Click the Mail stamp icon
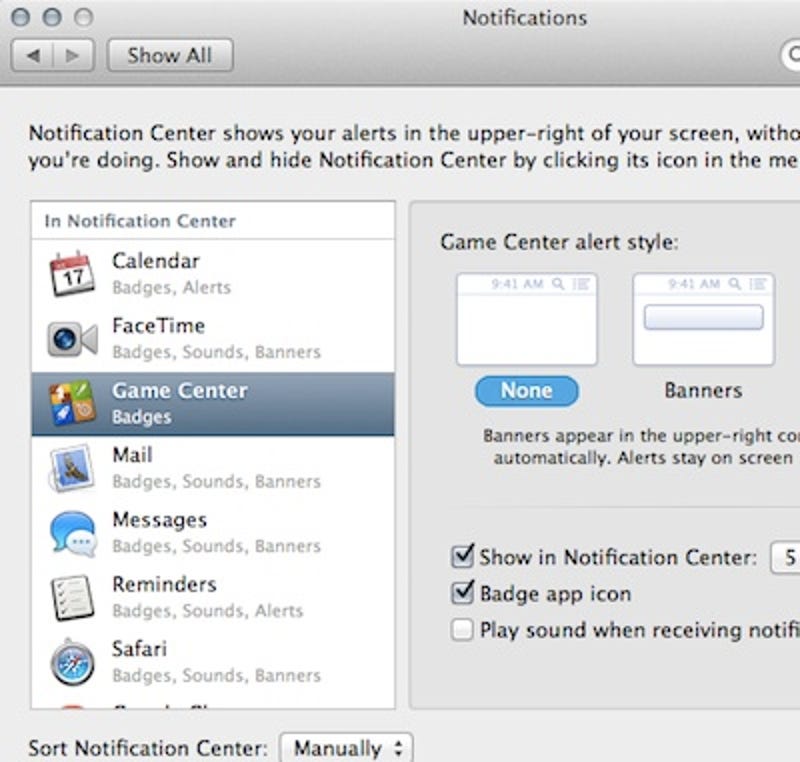800x762 pixels. coord(72,468)
